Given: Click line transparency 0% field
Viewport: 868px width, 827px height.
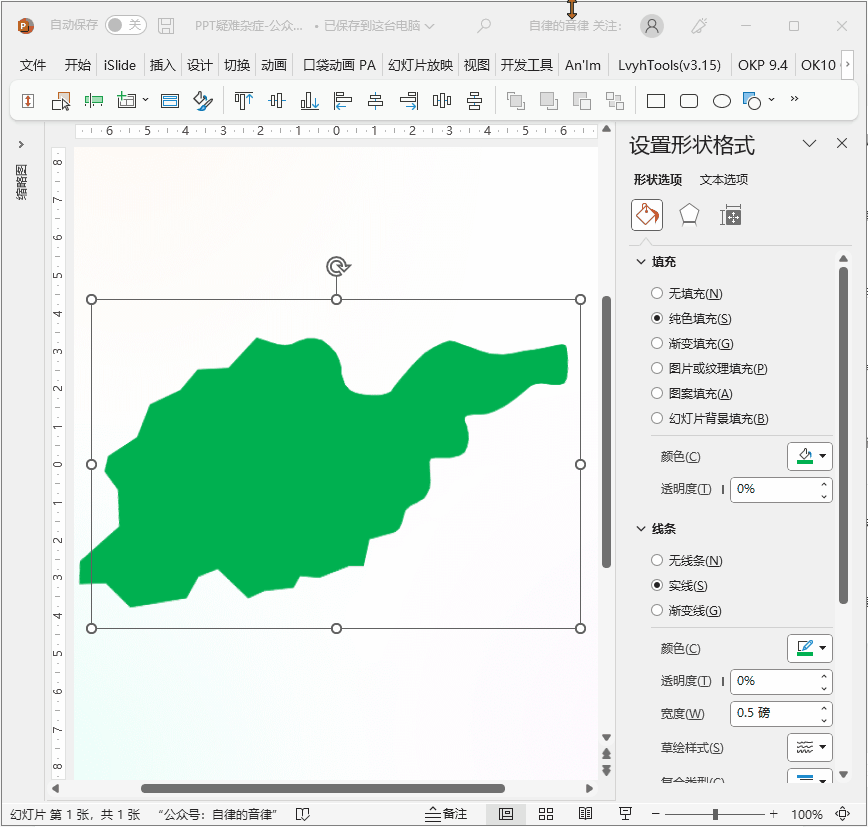Looking at the screenshot, I should 781,681.
